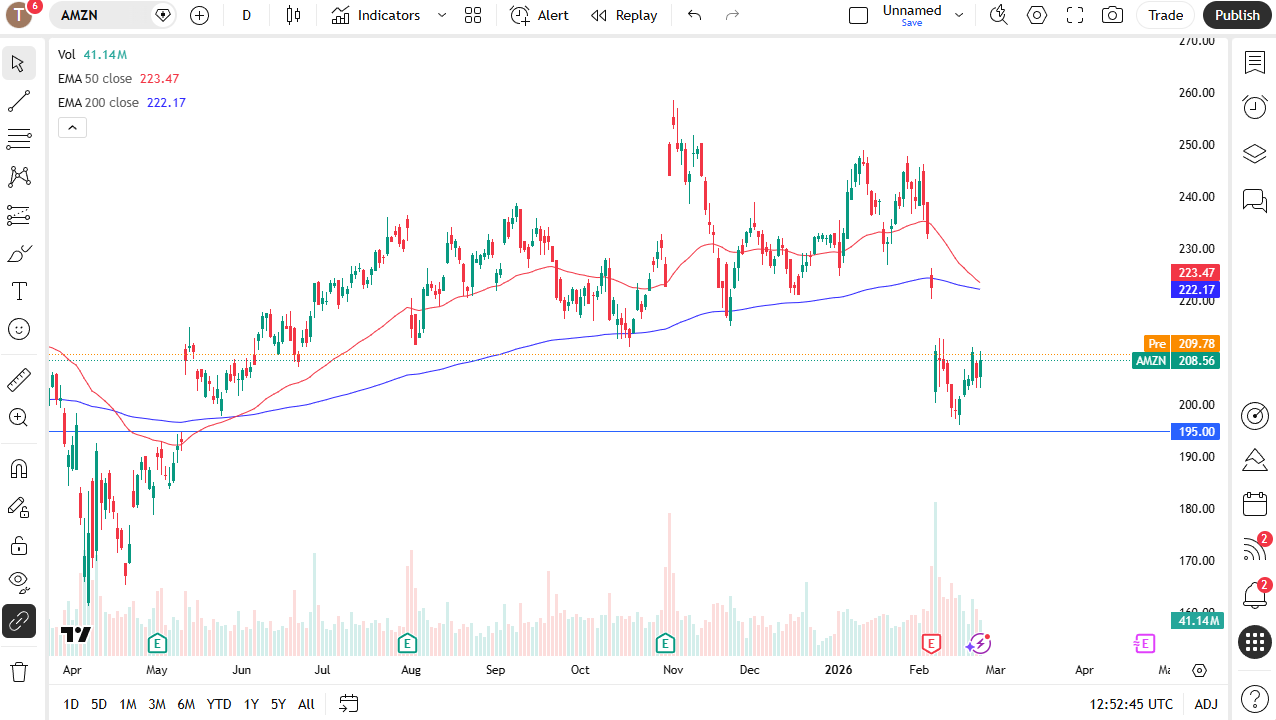Open the emoji icons tool
This screenshot has width=1276, height=720.
click(18, 329)
